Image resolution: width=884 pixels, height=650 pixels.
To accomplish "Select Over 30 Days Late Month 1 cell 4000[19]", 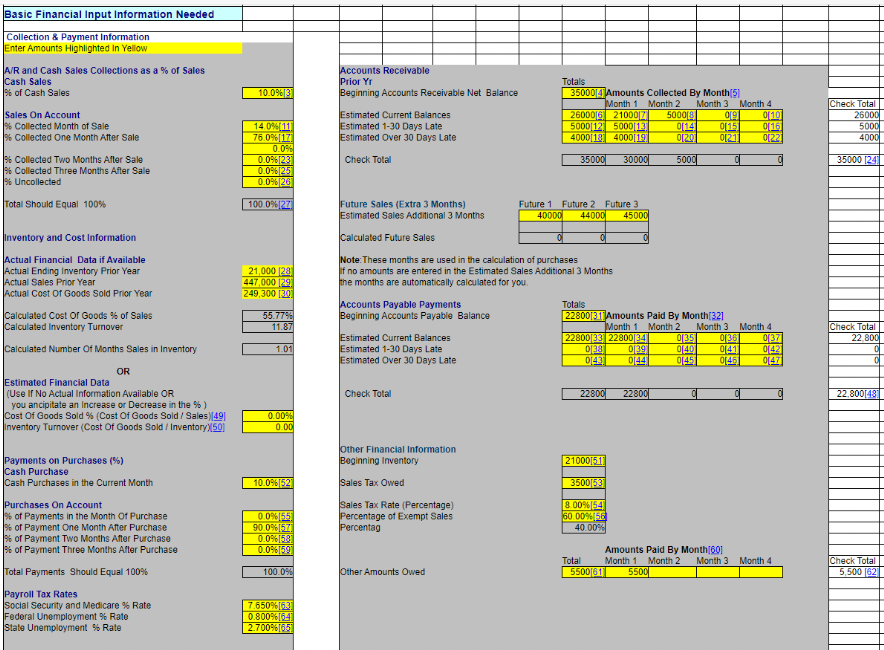I will pyautogui.click(x=627, y=138).
